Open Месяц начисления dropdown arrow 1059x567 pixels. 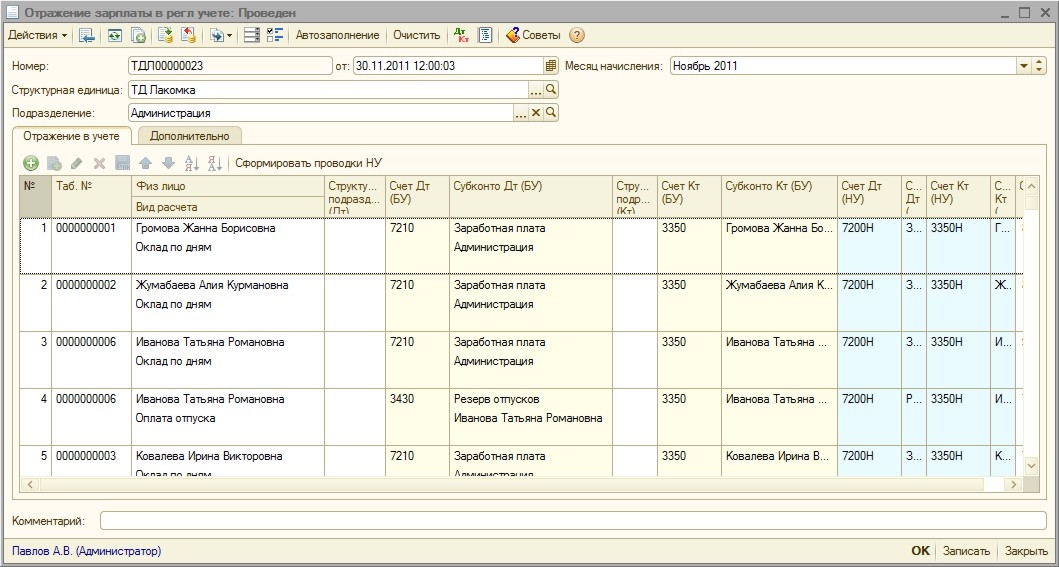point(1024,66)
